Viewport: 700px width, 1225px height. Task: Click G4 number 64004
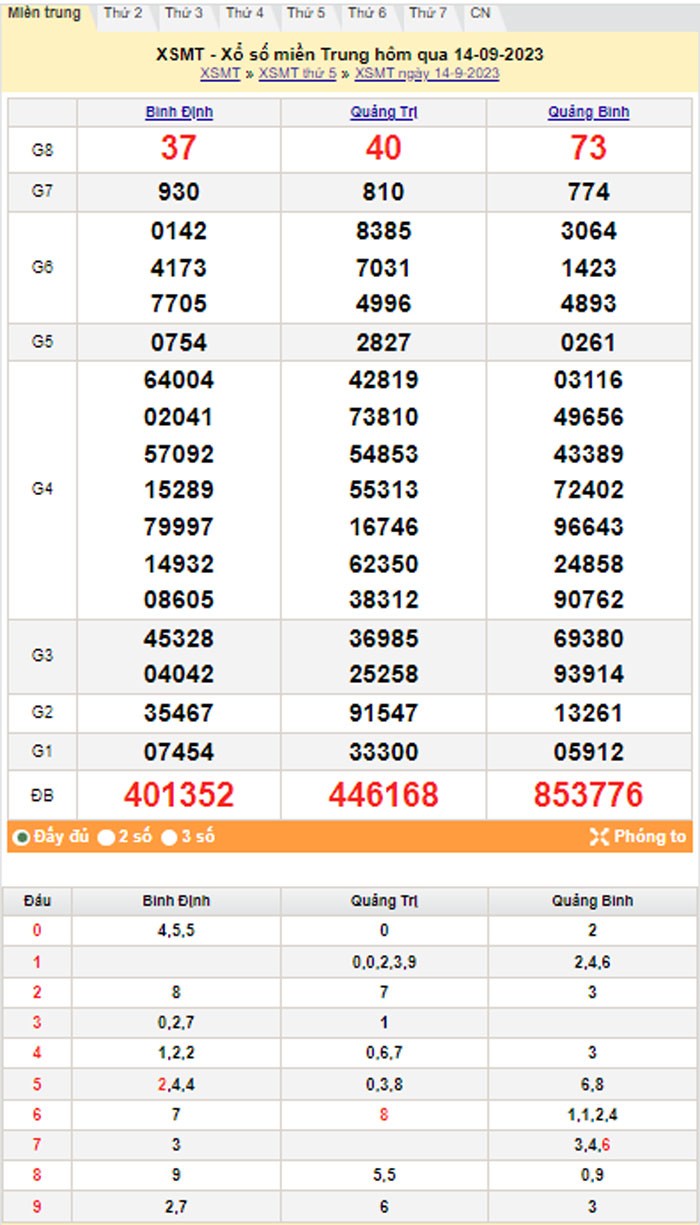pos(179,380)
